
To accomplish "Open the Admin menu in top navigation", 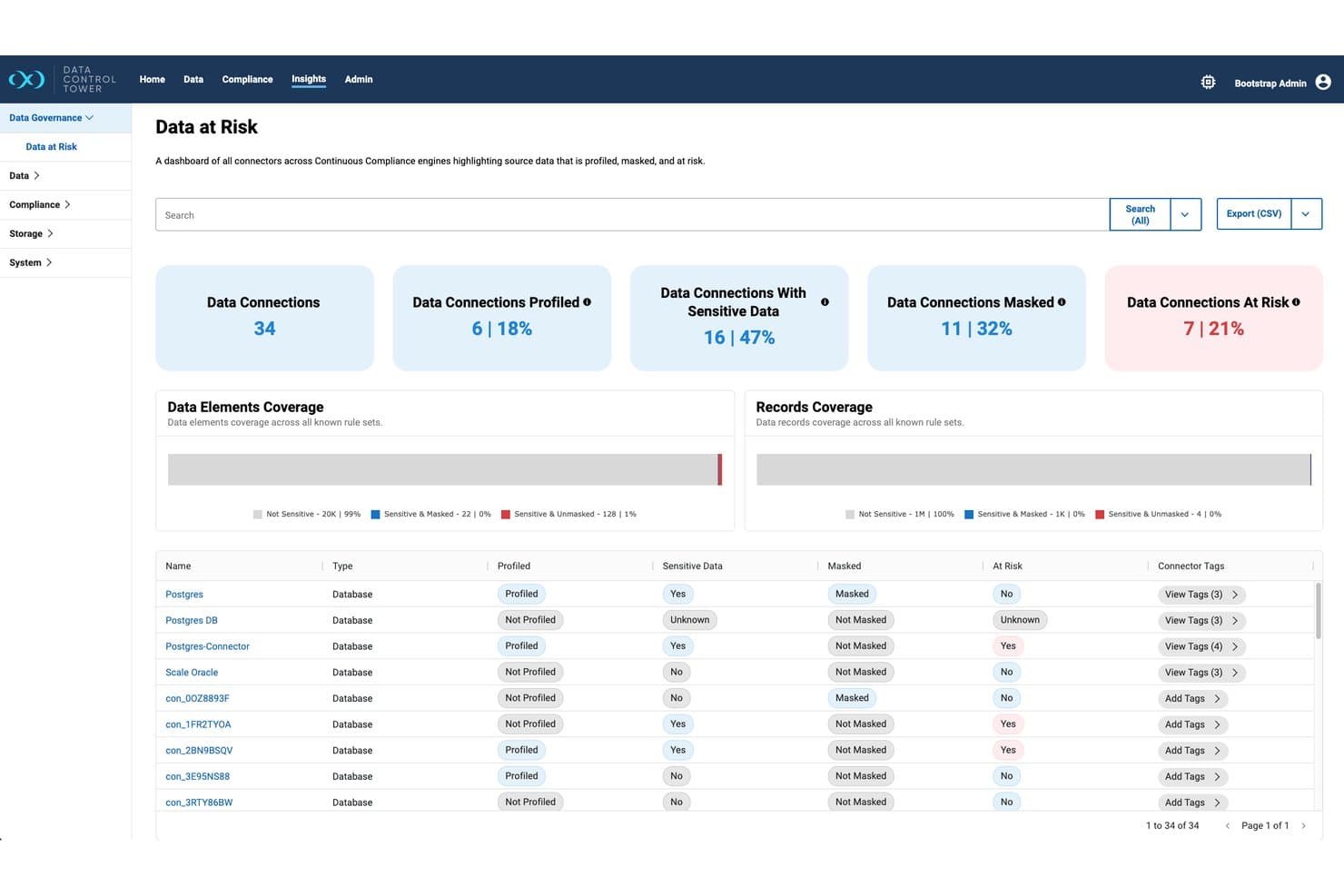I will click(359, 80).
